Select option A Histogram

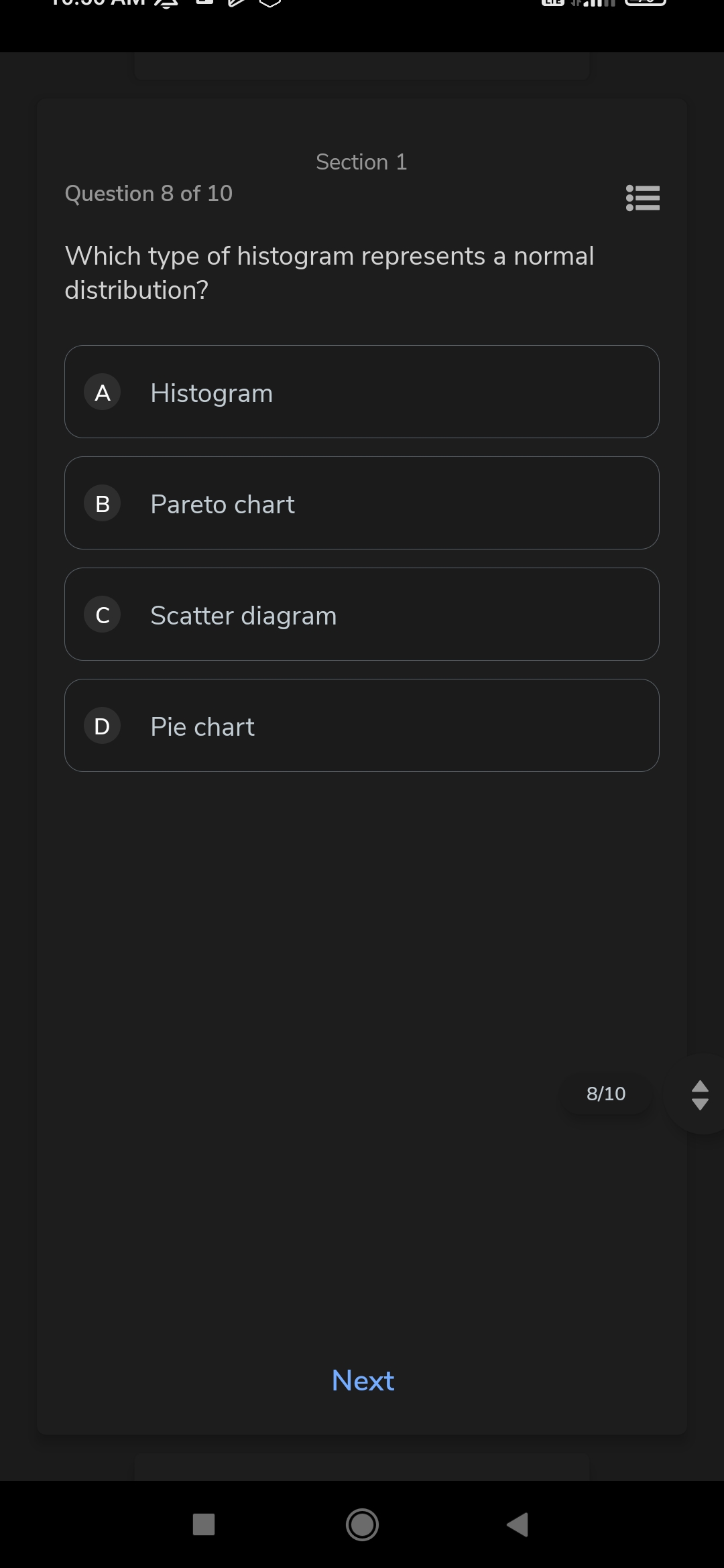(x=362, y=392)
